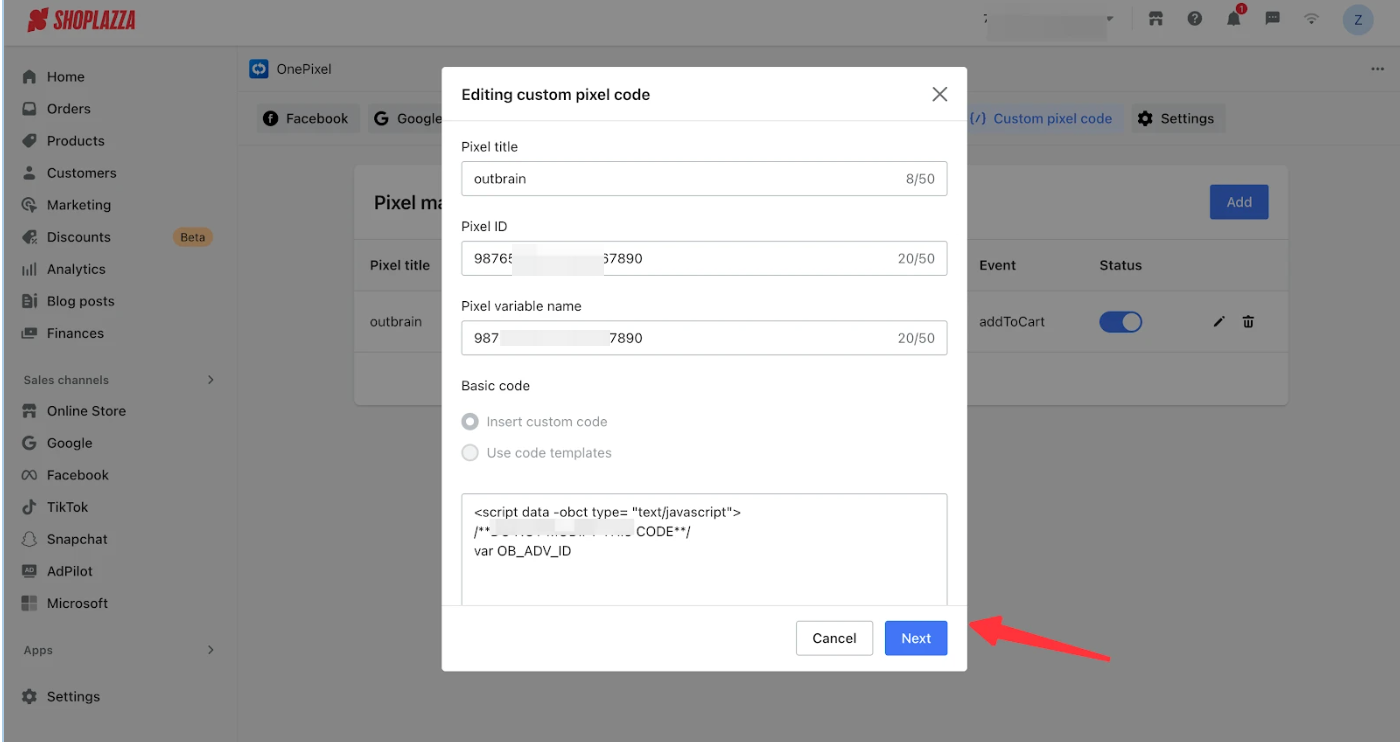This screenshot has height=742, width=1400.
Task: Select the Insert custom code radio
Action: coord(470,422)
